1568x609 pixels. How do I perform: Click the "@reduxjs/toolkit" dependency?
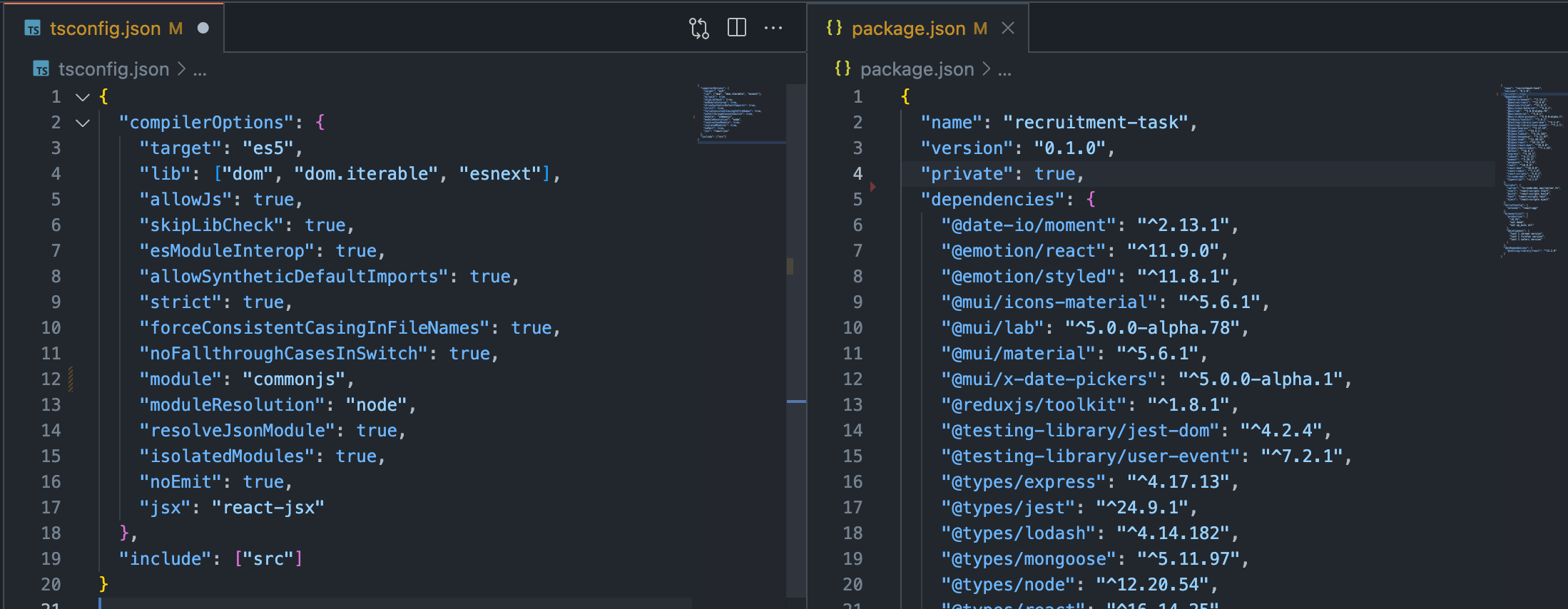1034,405
